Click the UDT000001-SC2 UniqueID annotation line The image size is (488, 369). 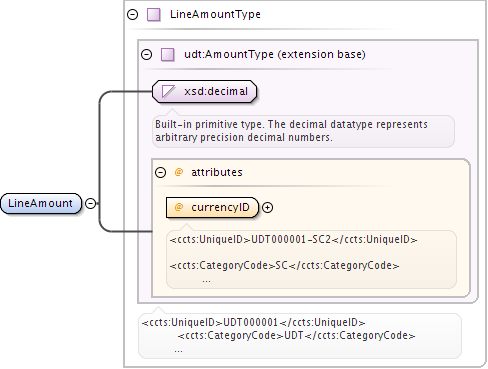293,240
